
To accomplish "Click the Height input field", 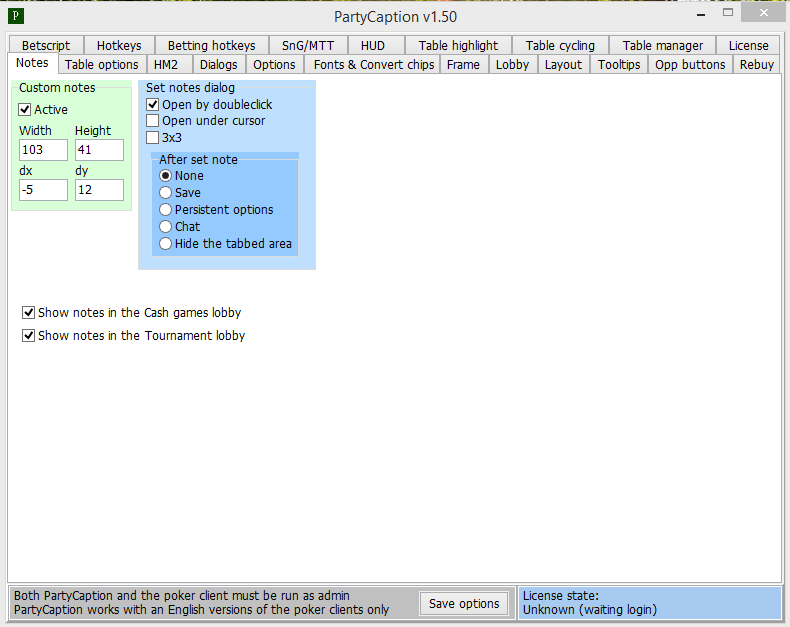I will (99, 150).
